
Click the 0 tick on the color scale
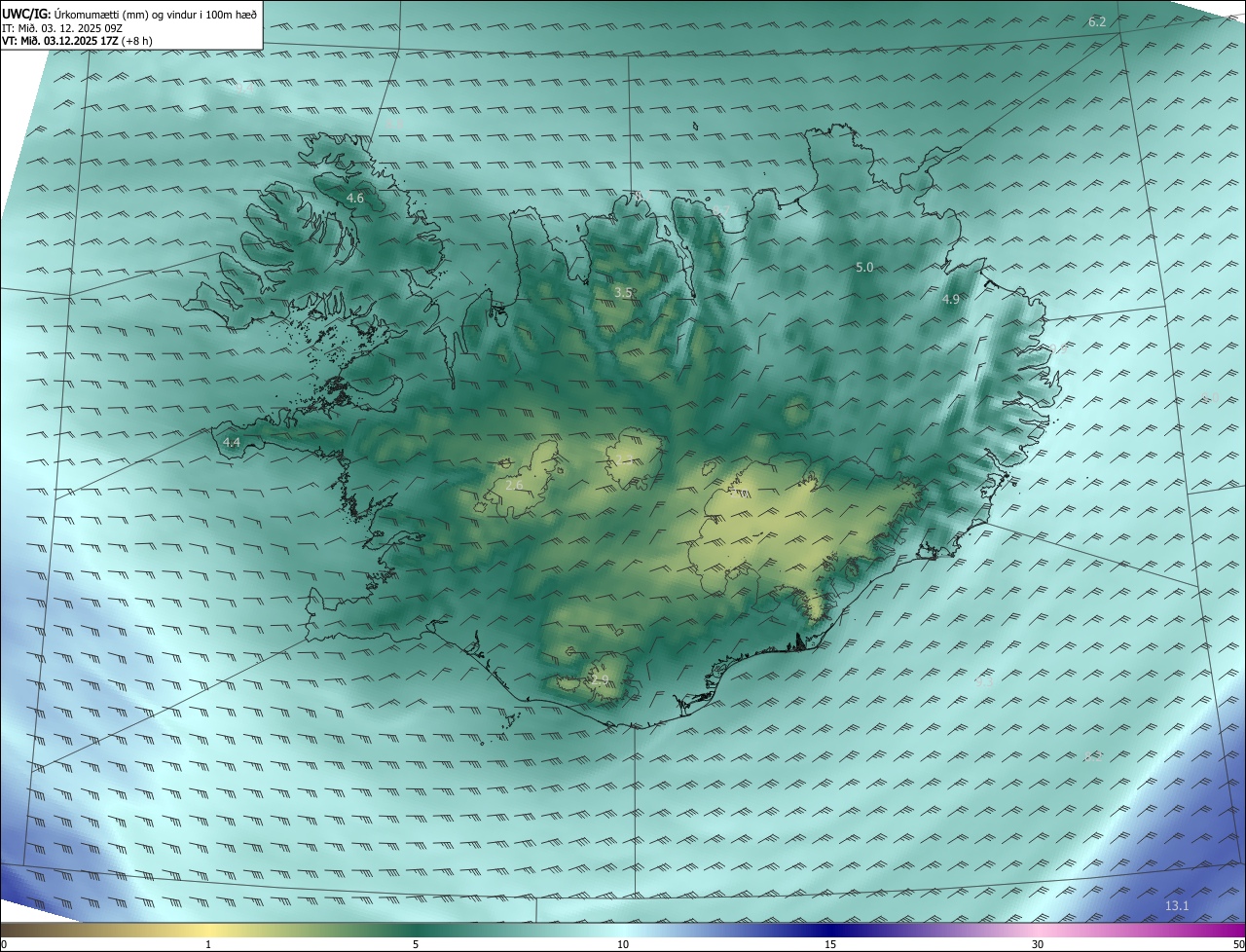pos(4,944)
